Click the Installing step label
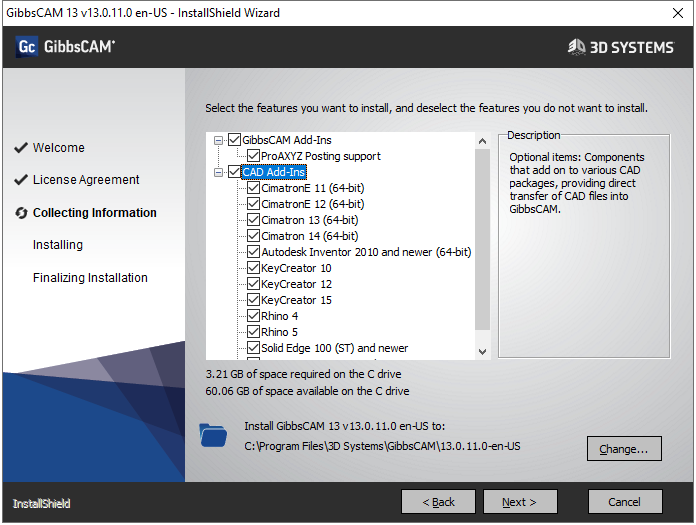Image resolution: width=696 pixels, height=525 pixels. (58, 245)
